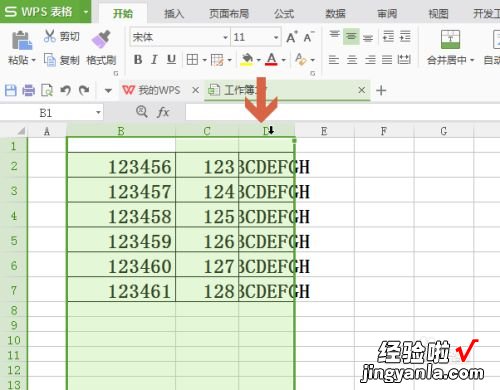The height and width of the screenshot is (390, 500).
Task: Add a new document tab with plus
Action: pyautogui.click(x=381, y=90)
